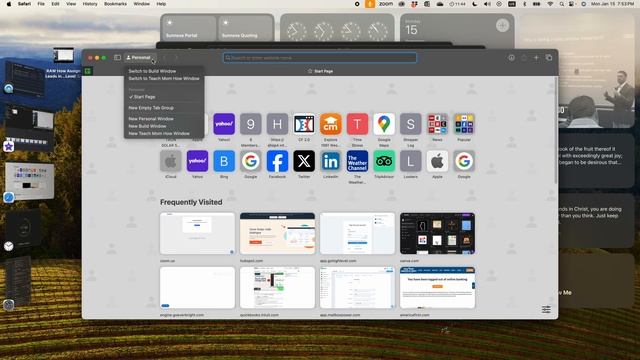Open the americafirst.com thumbnail

tap(437, 288)
